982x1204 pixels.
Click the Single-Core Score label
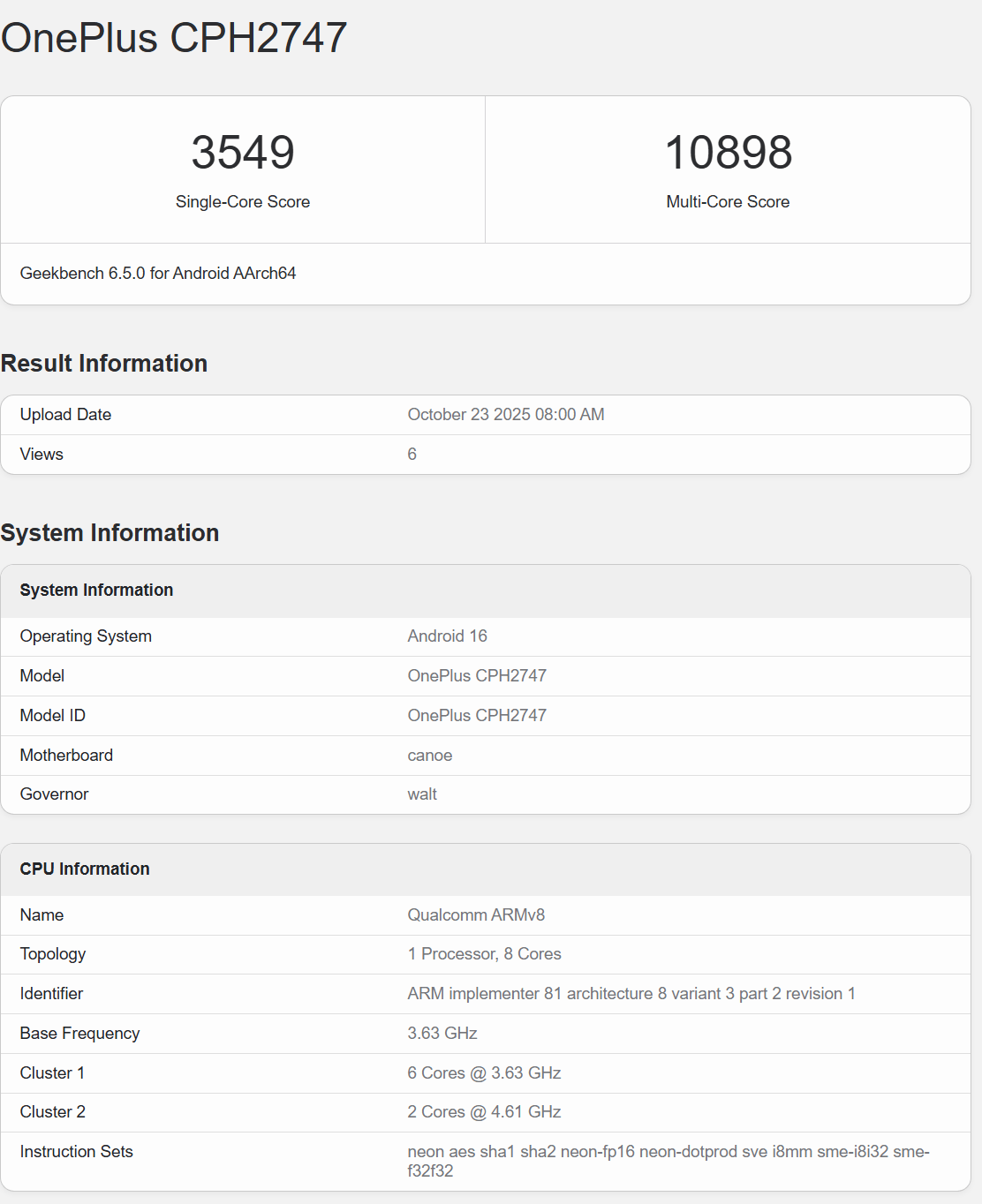pyautogui.click(x=243, y=201)
